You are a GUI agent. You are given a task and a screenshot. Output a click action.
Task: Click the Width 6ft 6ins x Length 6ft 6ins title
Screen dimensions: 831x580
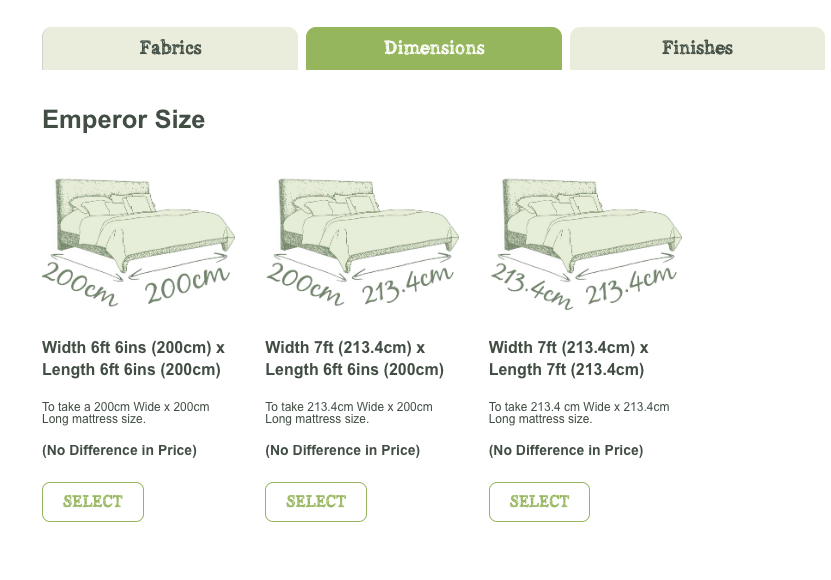click(x=133, y=359)
